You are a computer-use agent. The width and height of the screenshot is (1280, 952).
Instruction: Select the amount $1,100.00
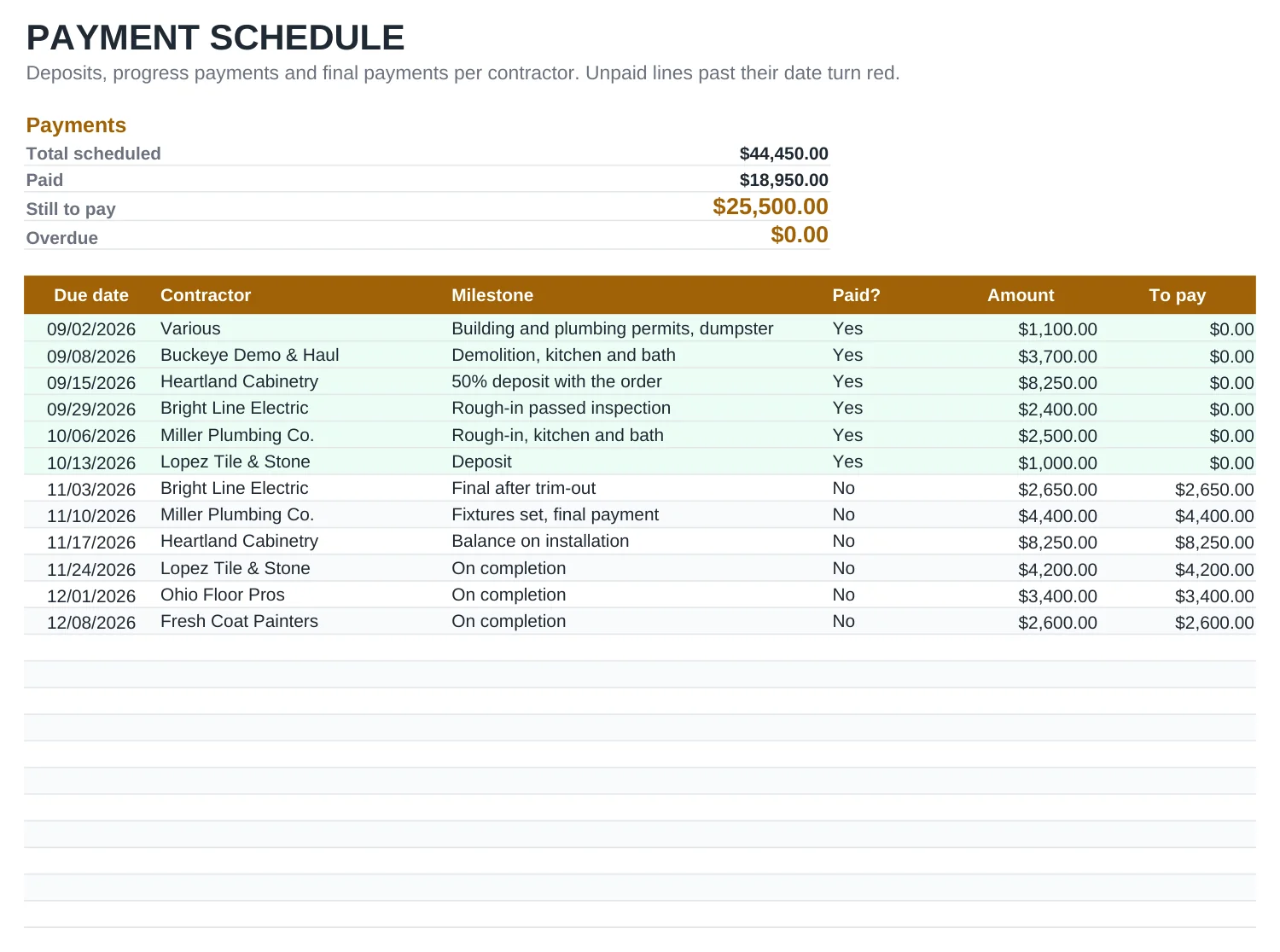[x=1057, y=329]
